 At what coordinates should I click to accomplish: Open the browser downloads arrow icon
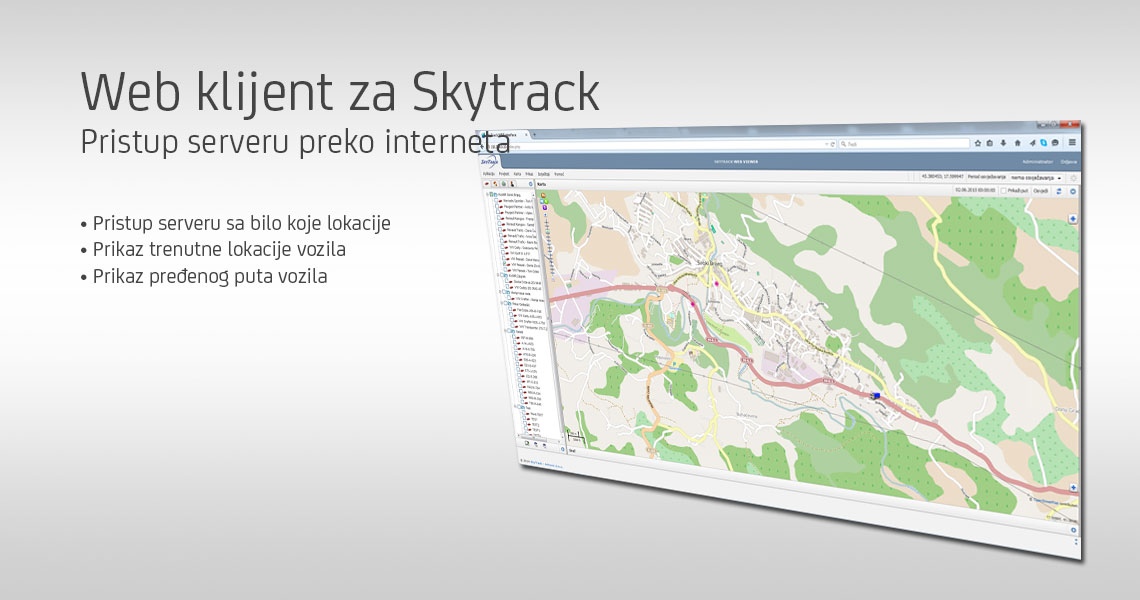click(x=1003, y=143)
